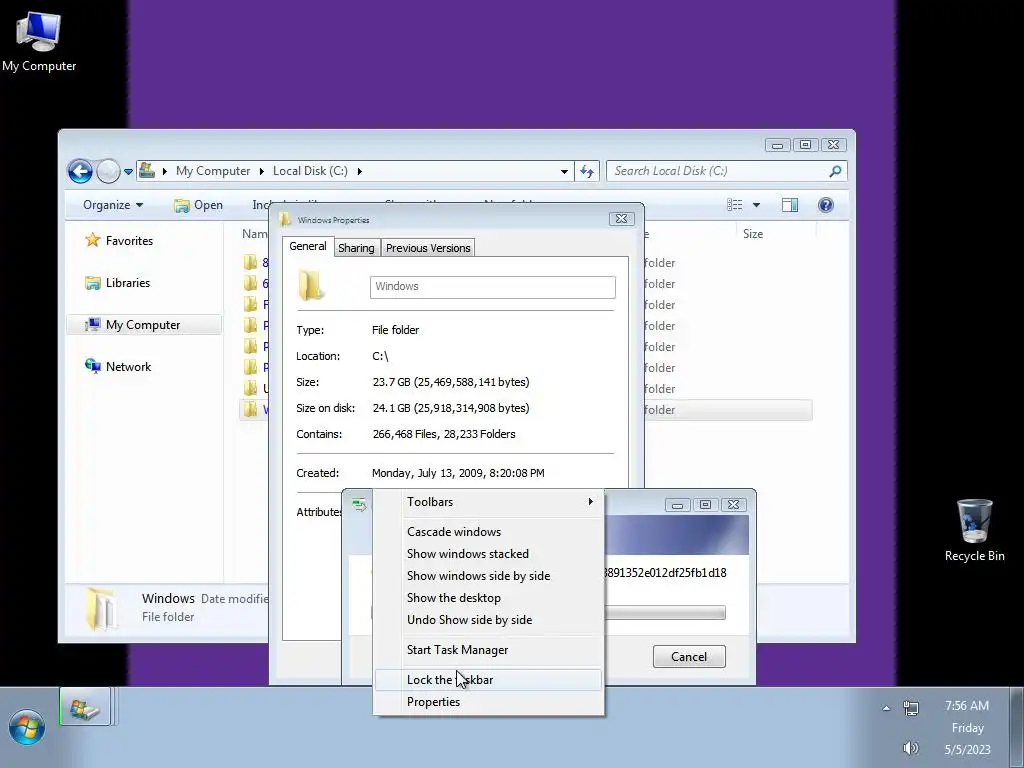Click the Size column header
1024x768 pixels.
point(752,234)
